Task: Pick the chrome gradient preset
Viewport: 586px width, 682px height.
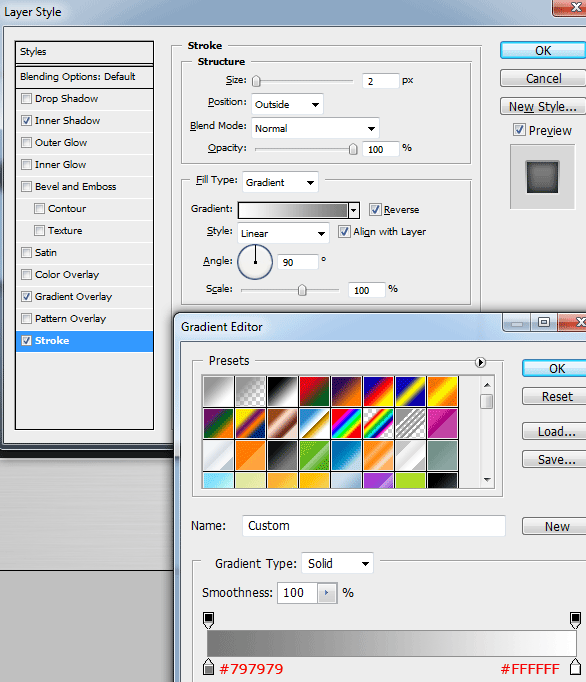Action: [x=314, y=423]
